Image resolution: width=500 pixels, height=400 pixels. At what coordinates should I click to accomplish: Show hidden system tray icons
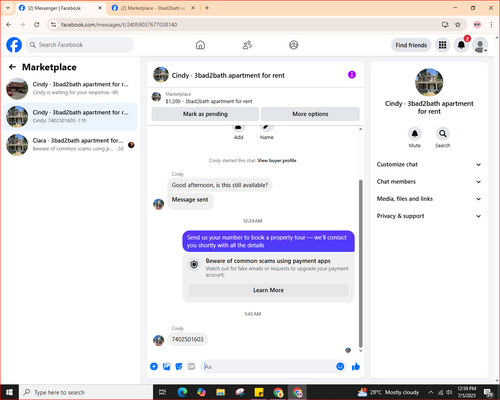point(431,392)
